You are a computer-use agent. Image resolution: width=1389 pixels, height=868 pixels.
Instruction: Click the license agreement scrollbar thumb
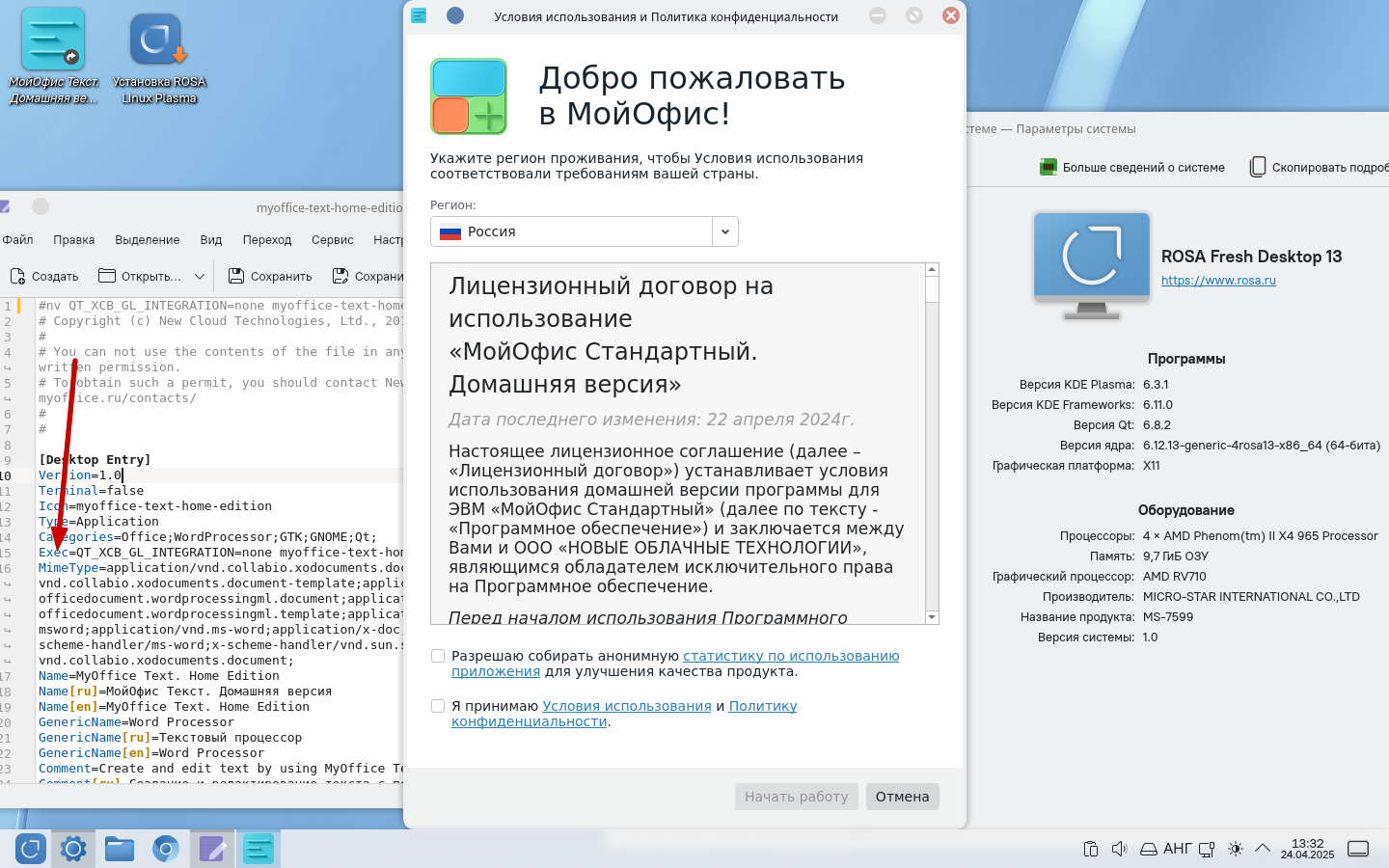[x=932, y=289]
